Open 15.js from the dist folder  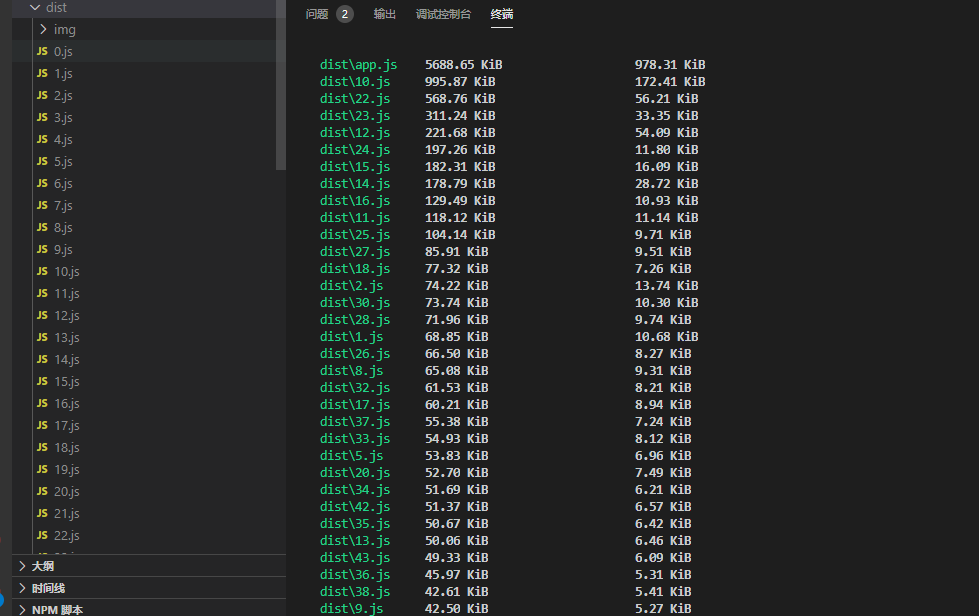67,381
